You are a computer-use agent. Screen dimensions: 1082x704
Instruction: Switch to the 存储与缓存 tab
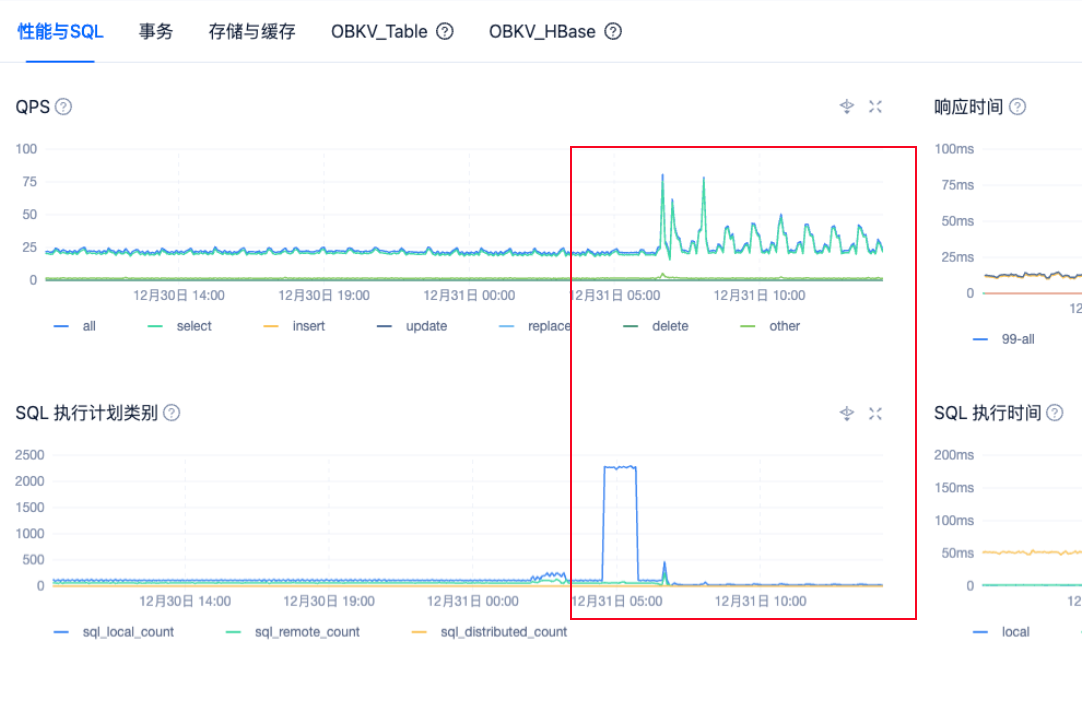[252, 31]
